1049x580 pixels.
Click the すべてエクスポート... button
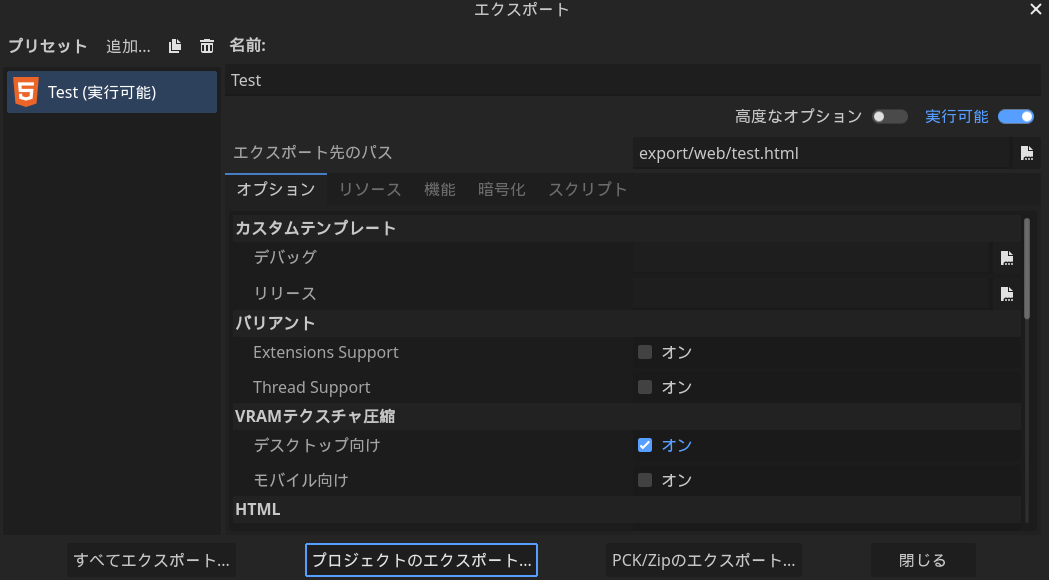point(151,560)
